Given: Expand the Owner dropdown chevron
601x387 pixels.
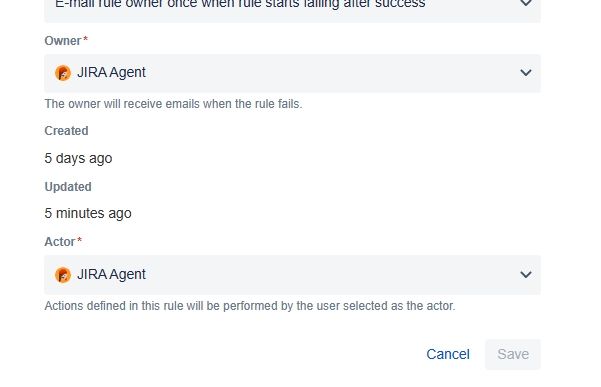Looking at the screenshot, I should (x=526, y=72).
